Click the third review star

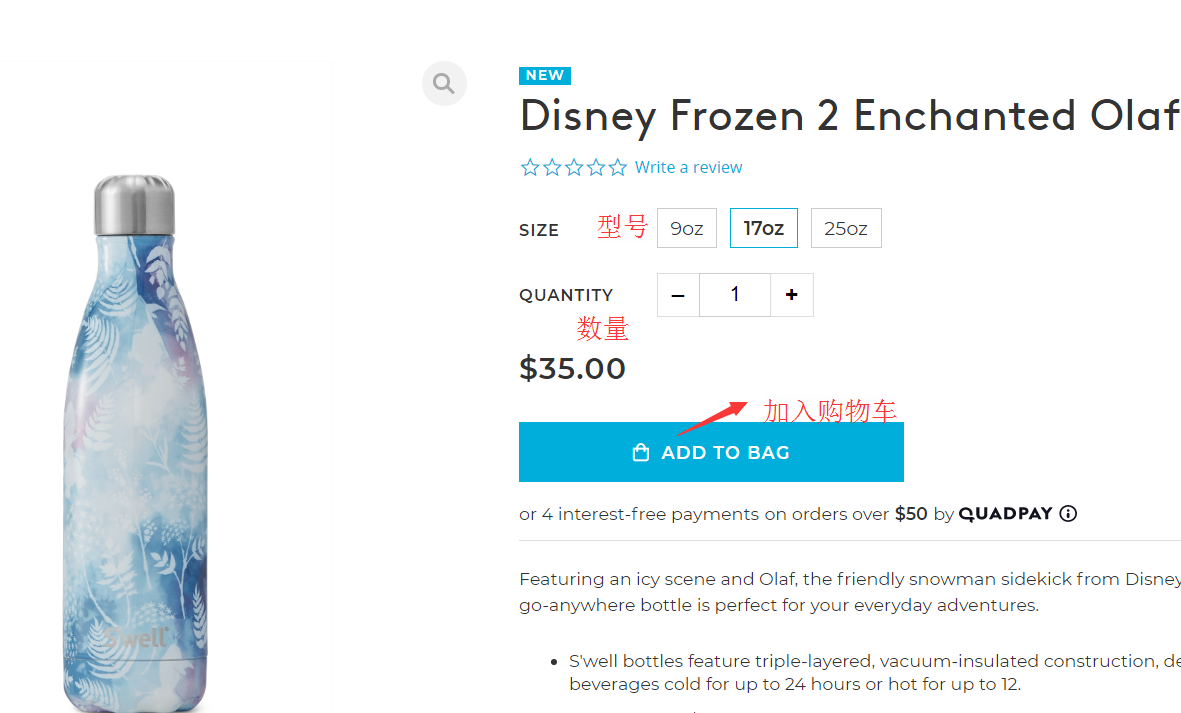(574, 168)
